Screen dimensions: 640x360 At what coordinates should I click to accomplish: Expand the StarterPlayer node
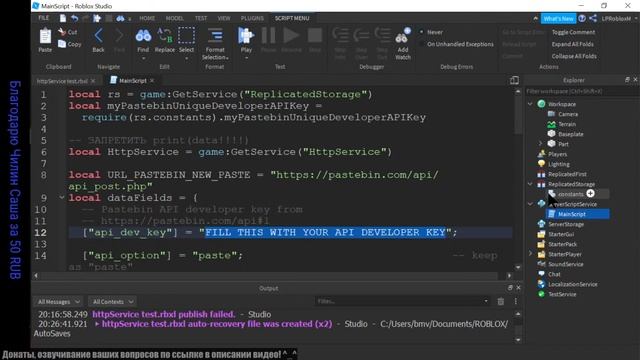pyautogui.click(x=530, y=254)
